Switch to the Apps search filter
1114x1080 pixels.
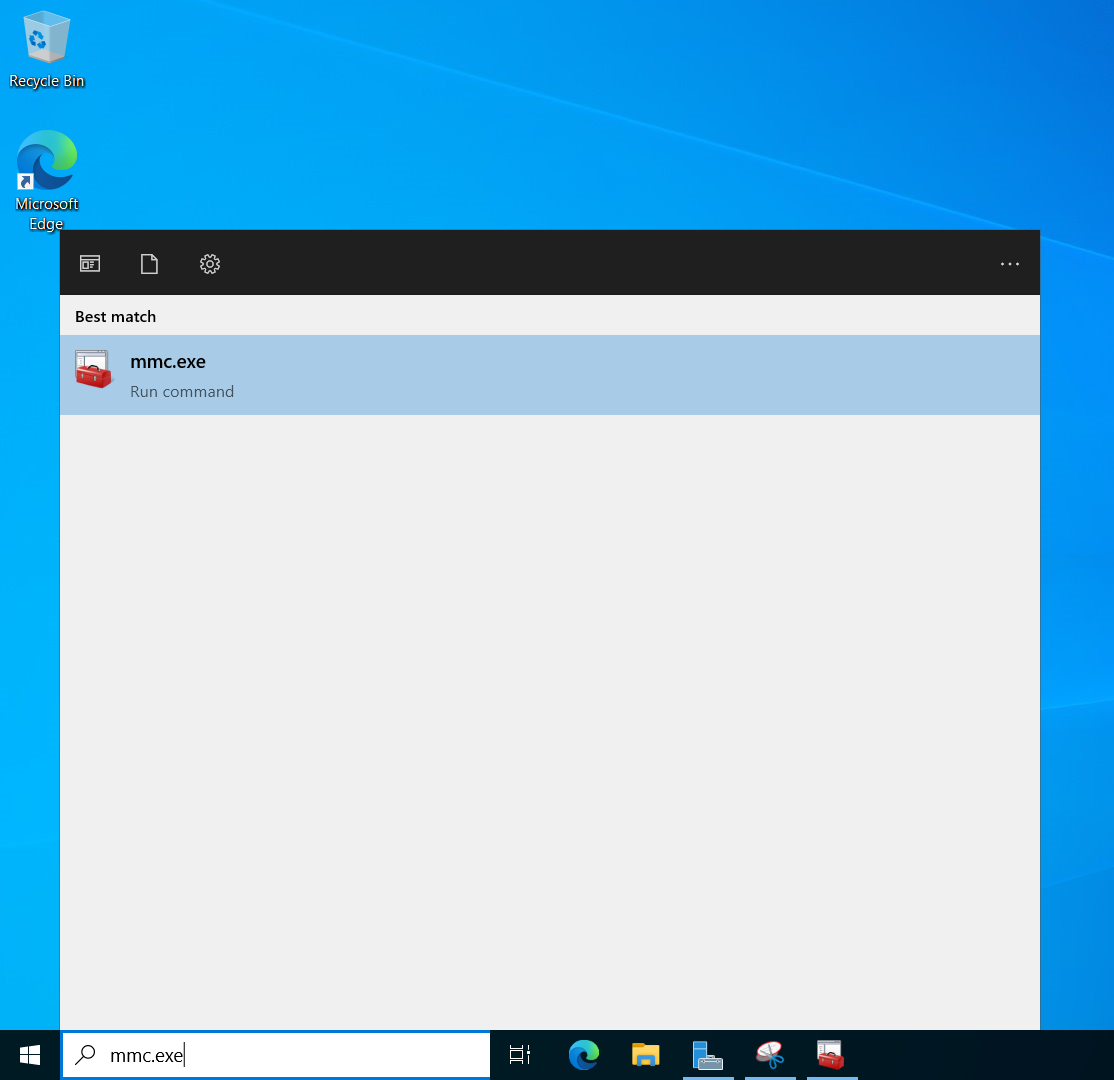click(89, 263)
